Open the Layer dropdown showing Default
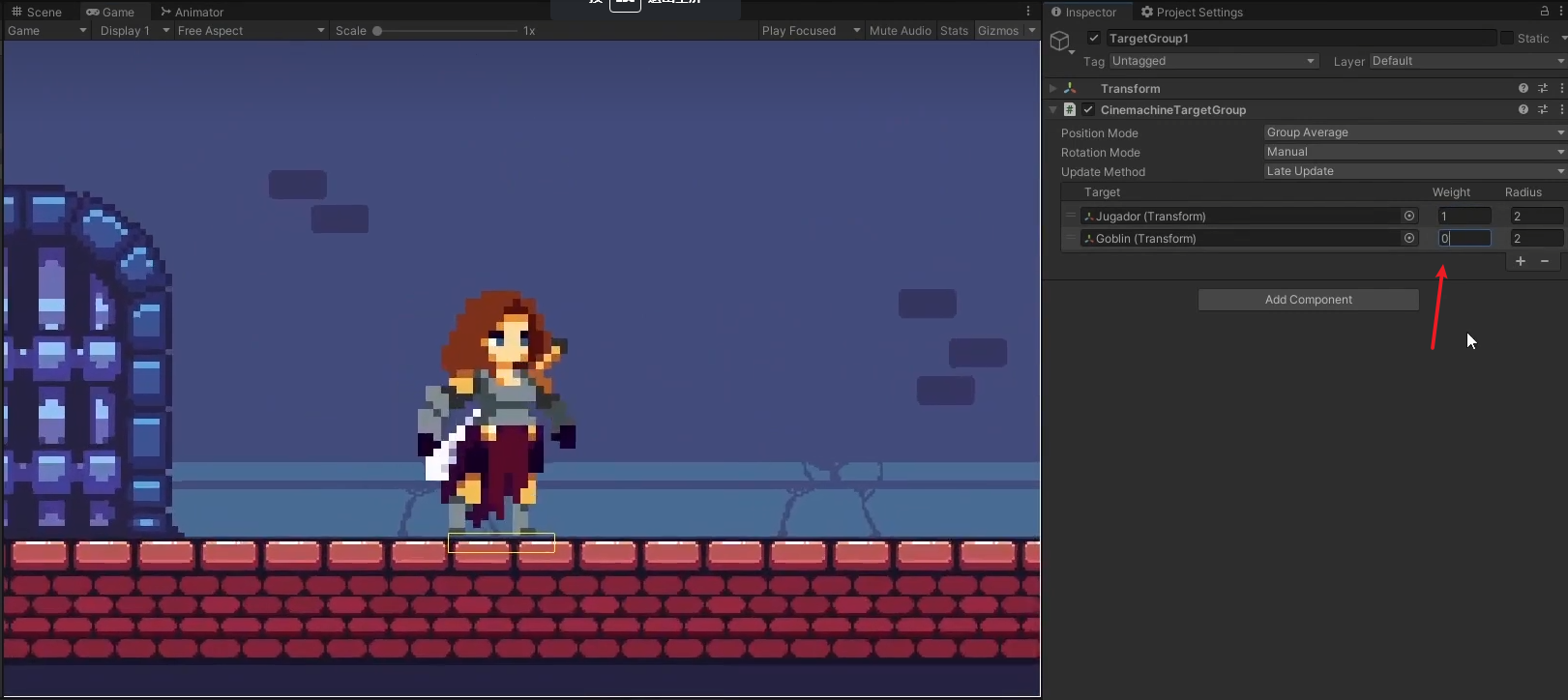 (1468, 61)
